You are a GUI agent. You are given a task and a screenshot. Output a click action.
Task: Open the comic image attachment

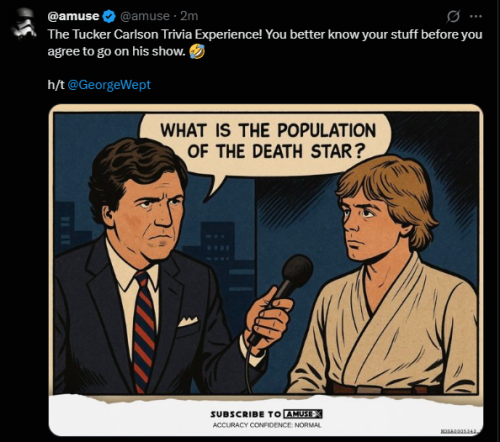tap(266, 270)
